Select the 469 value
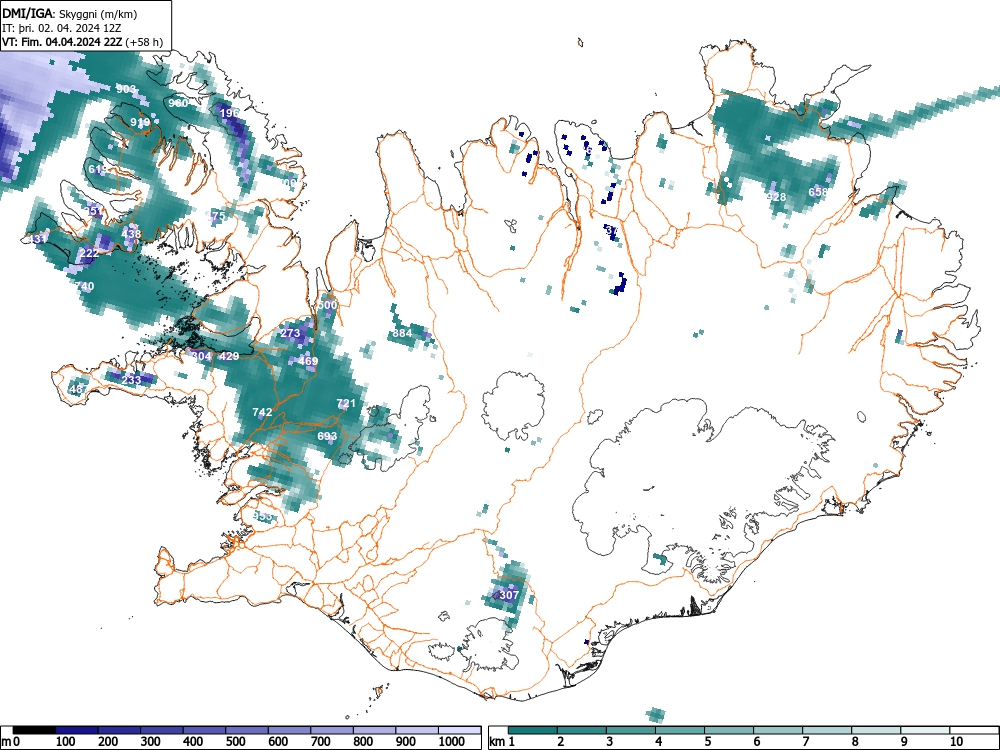Screen dimensions: 1000x750 [308, 361]
